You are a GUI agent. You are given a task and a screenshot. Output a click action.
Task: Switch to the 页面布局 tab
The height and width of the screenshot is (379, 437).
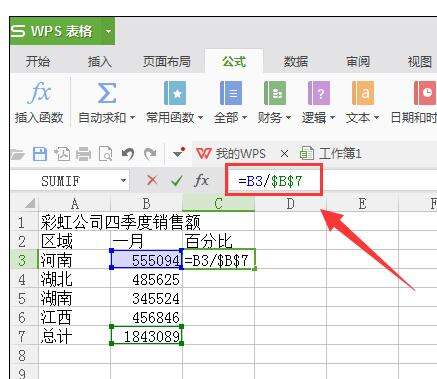[167, 62]
